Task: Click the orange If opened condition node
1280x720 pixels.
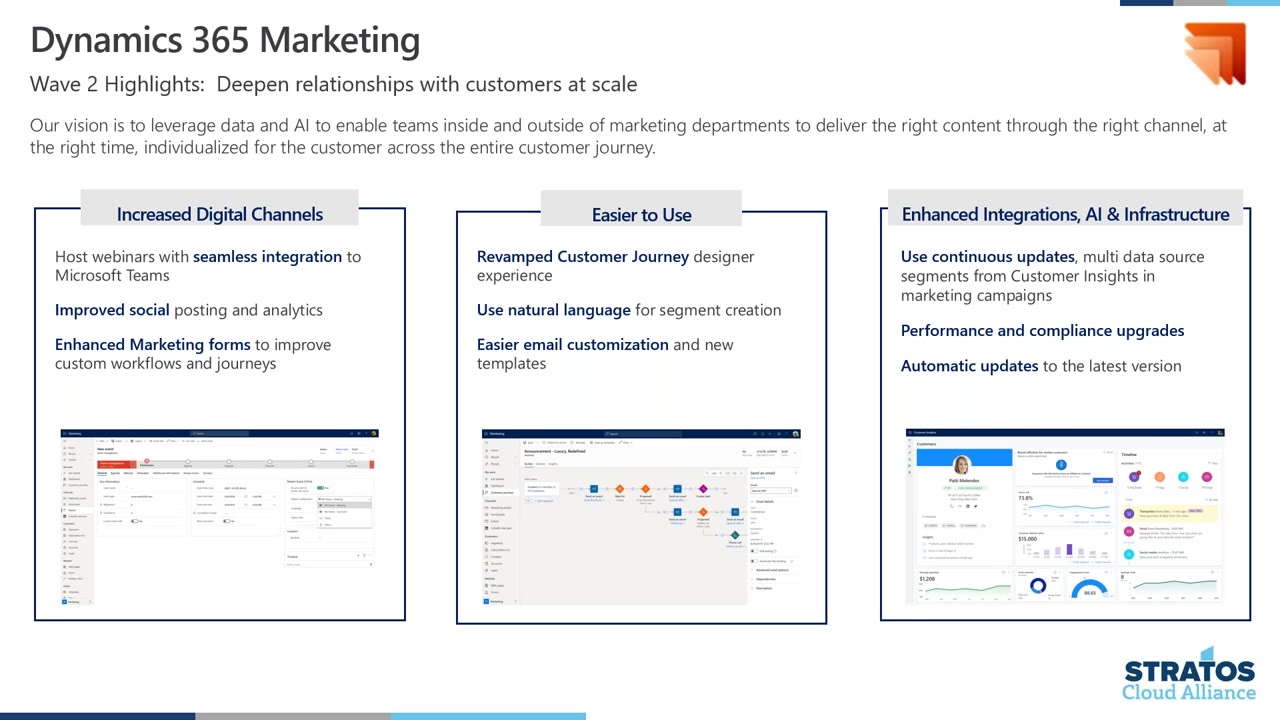Action: [x=645, y=489]
